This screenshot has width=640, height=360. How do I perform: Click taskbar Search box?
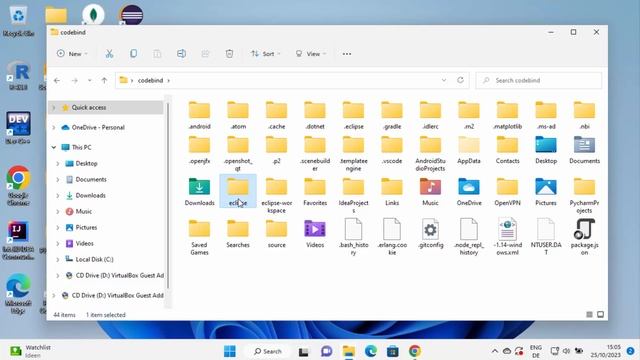267,351
